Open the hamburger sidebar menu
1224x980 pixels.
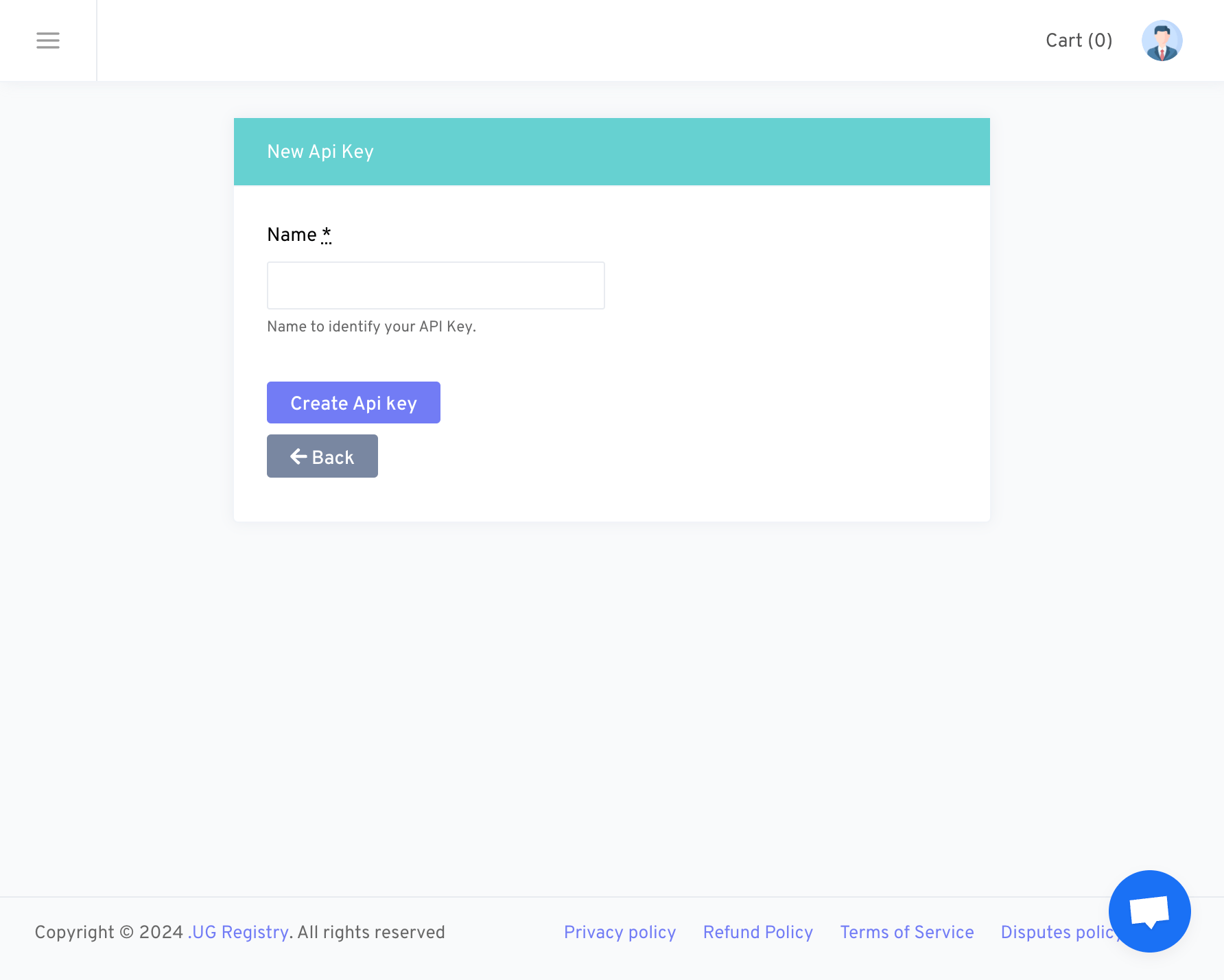(x=48, y=40)
